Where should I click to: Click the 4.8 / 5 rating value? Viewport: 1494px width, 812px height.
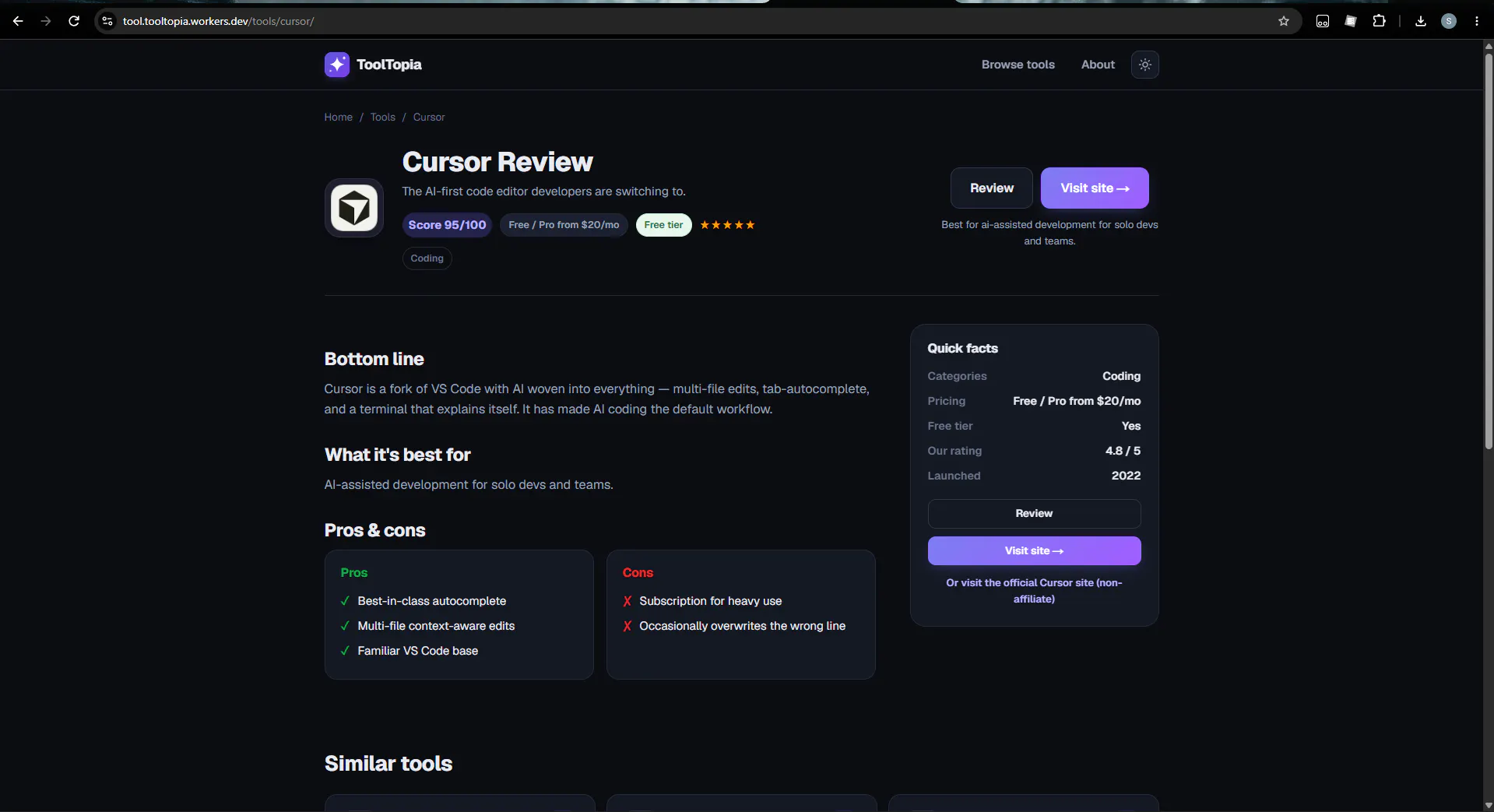(1123, 451)
